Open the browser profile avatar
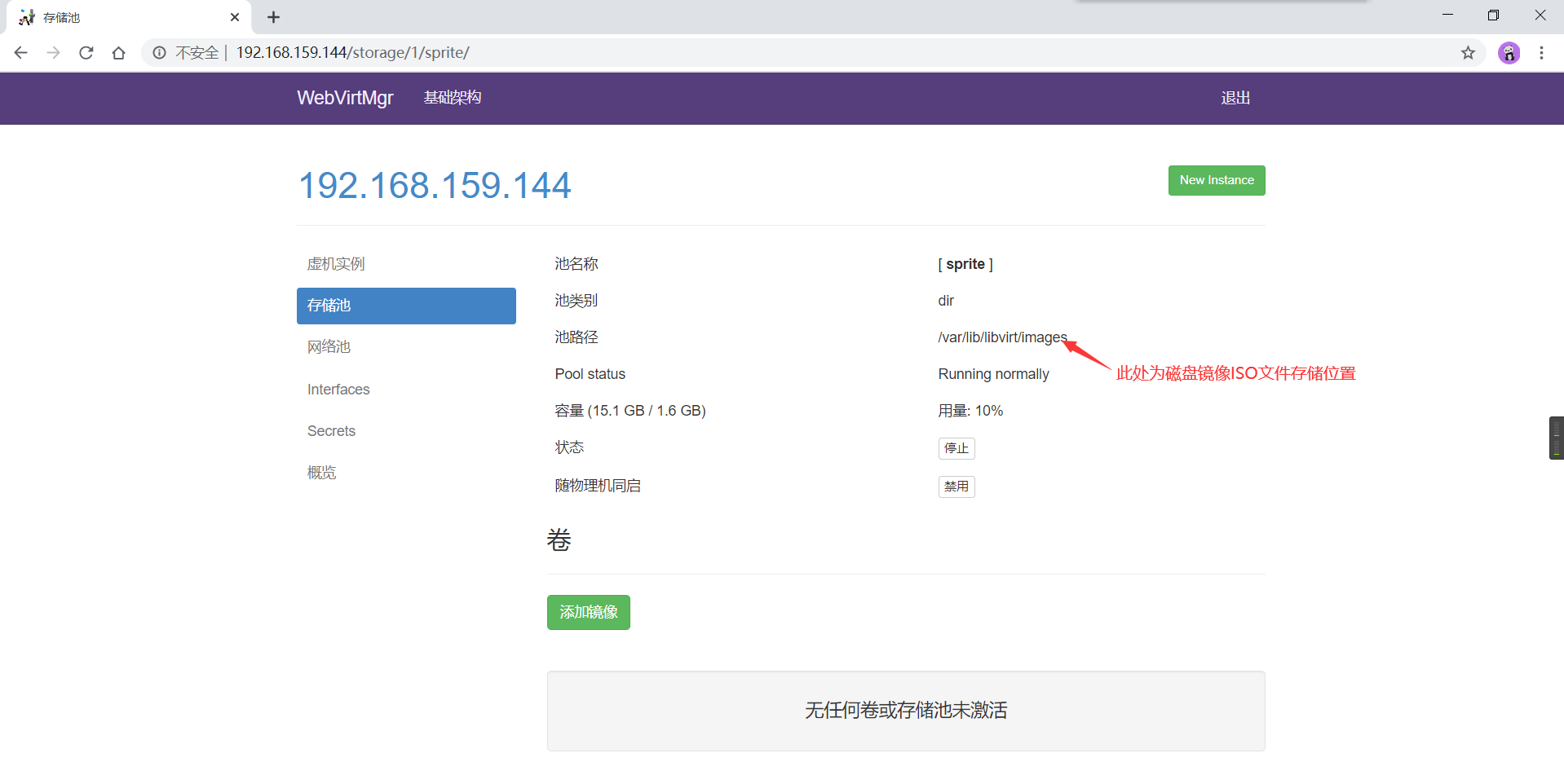This screenshot has width=1564, height=784. pyautogui.click(x=1509, y=53)
